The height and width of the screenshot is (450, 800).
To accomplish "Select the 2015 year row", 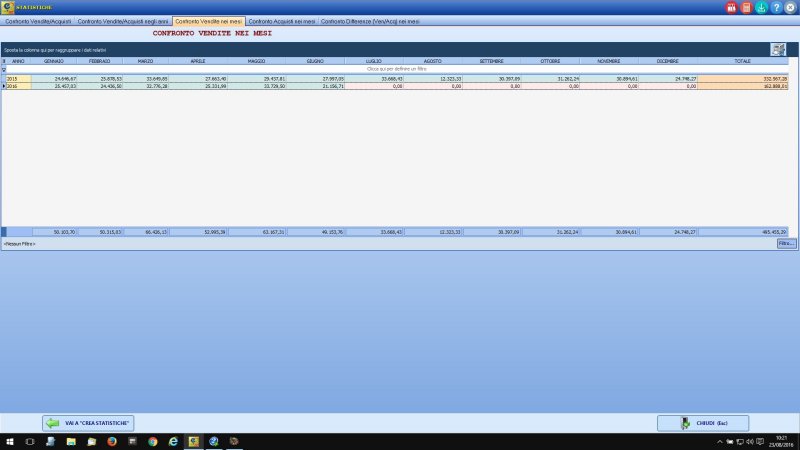I will point(18,78).
